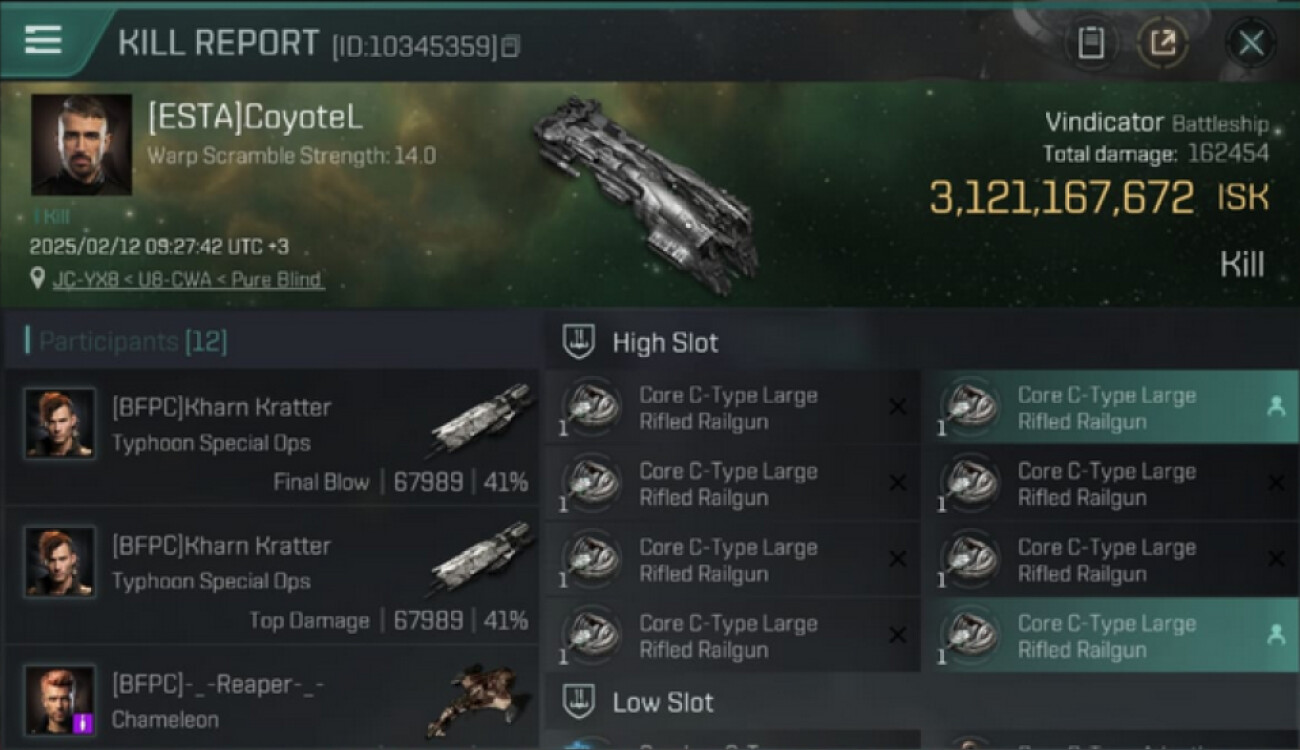This screenshot has height=750, width=1300.
Task: Select the Participants [12] tab
Action: (x=133, y=341)
